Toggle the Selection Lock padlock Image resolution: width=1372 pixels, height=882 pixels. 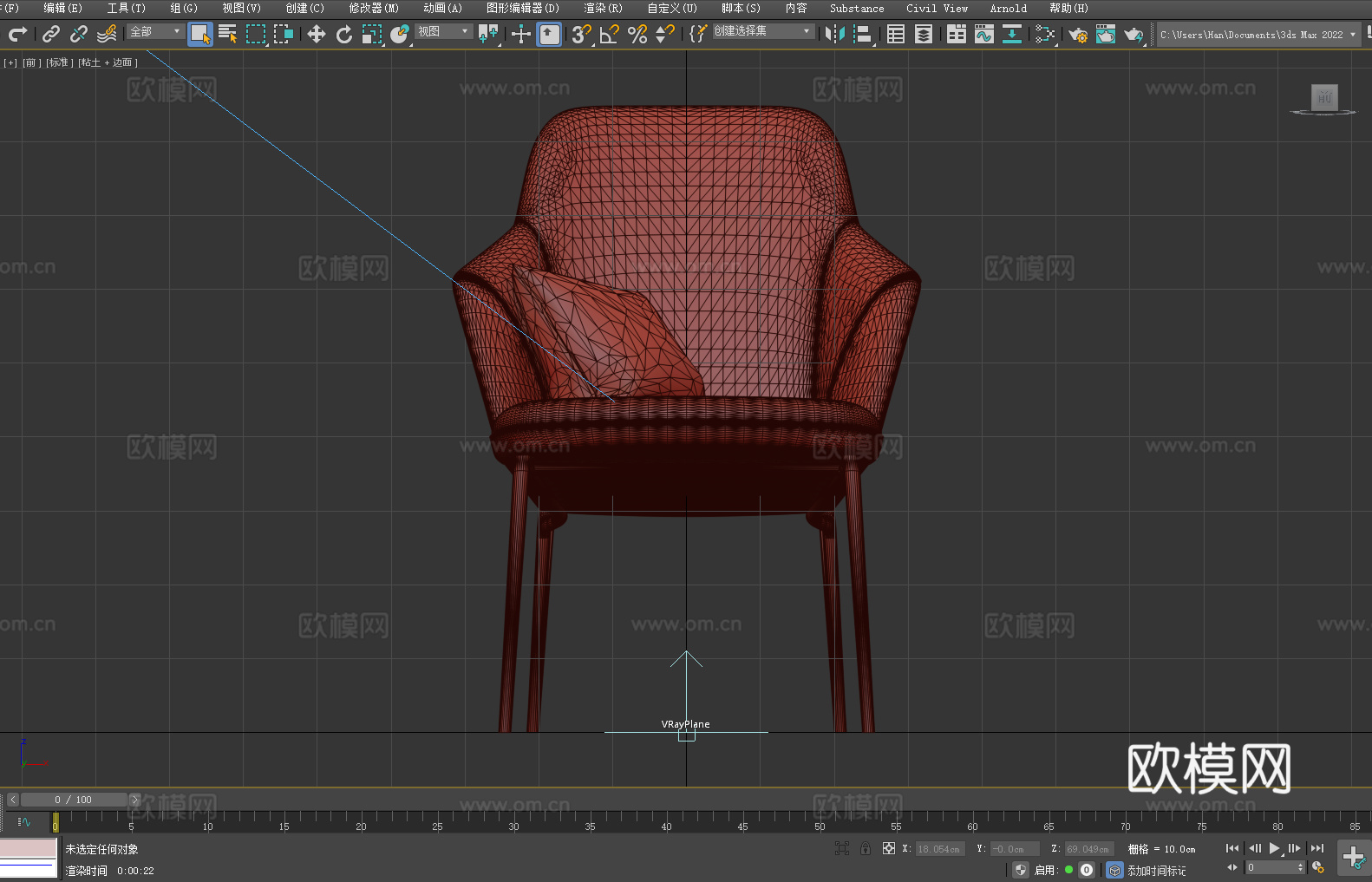coord(866,848)
